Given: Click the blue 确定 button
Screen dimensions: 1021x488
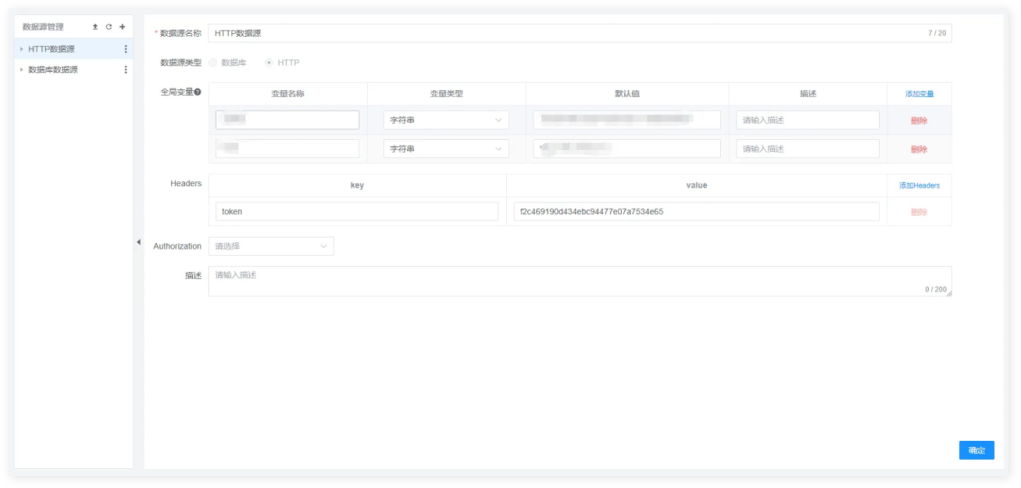Looking at the screenshot, I should 976,451.
